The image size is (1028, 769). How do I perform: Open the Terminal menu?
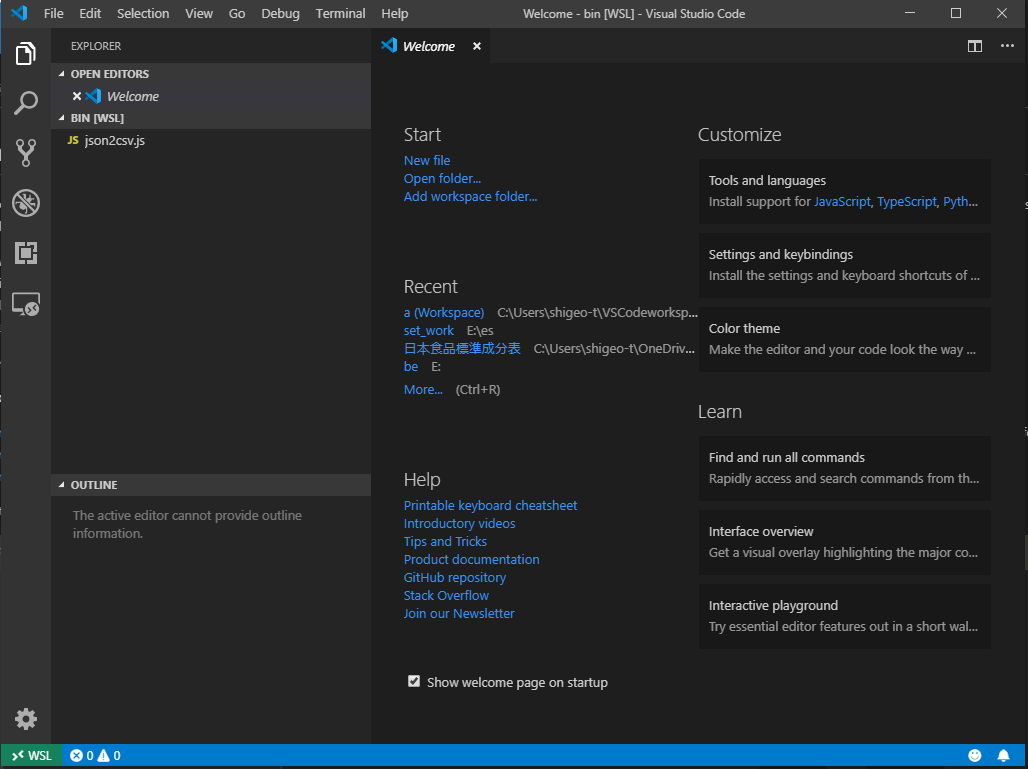pos(340,14)
